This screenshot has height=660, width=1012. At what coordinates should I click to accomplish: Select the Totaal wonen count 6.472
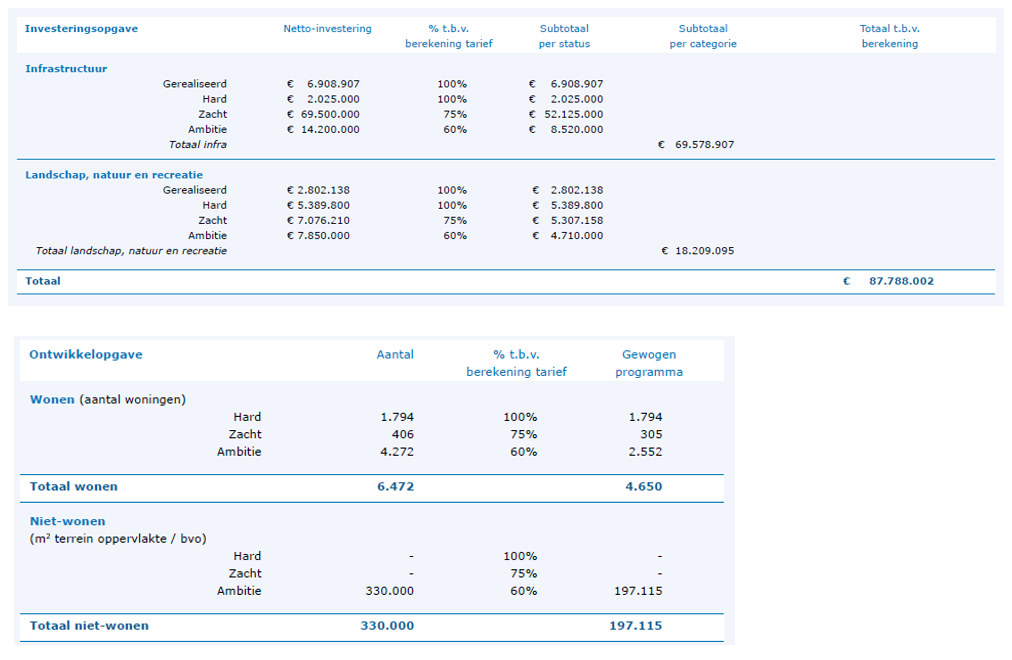396,487
